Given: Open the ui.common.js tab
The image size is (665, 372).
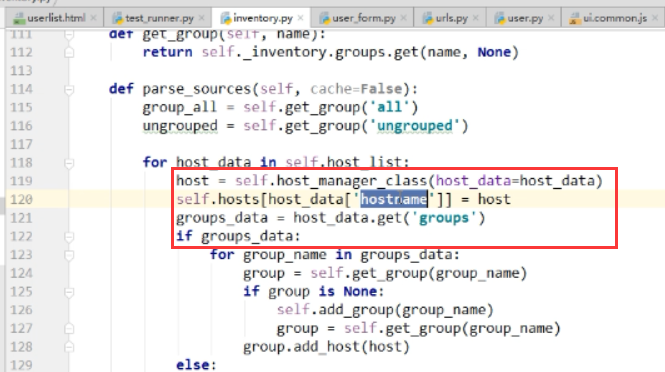Looking at the screenshot, I should coord(614,18).
